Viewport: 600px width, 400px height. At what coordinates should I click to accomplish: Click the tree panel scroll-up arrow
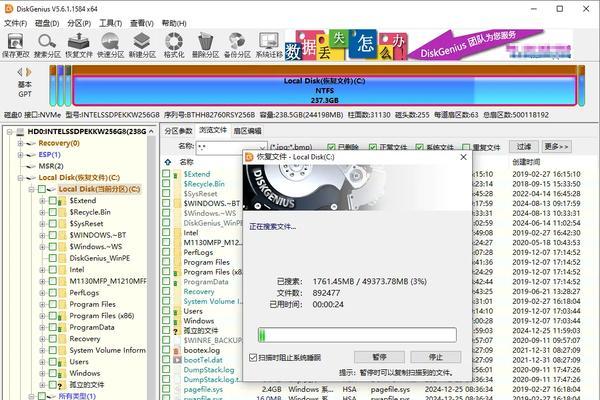tap(152, 132)
